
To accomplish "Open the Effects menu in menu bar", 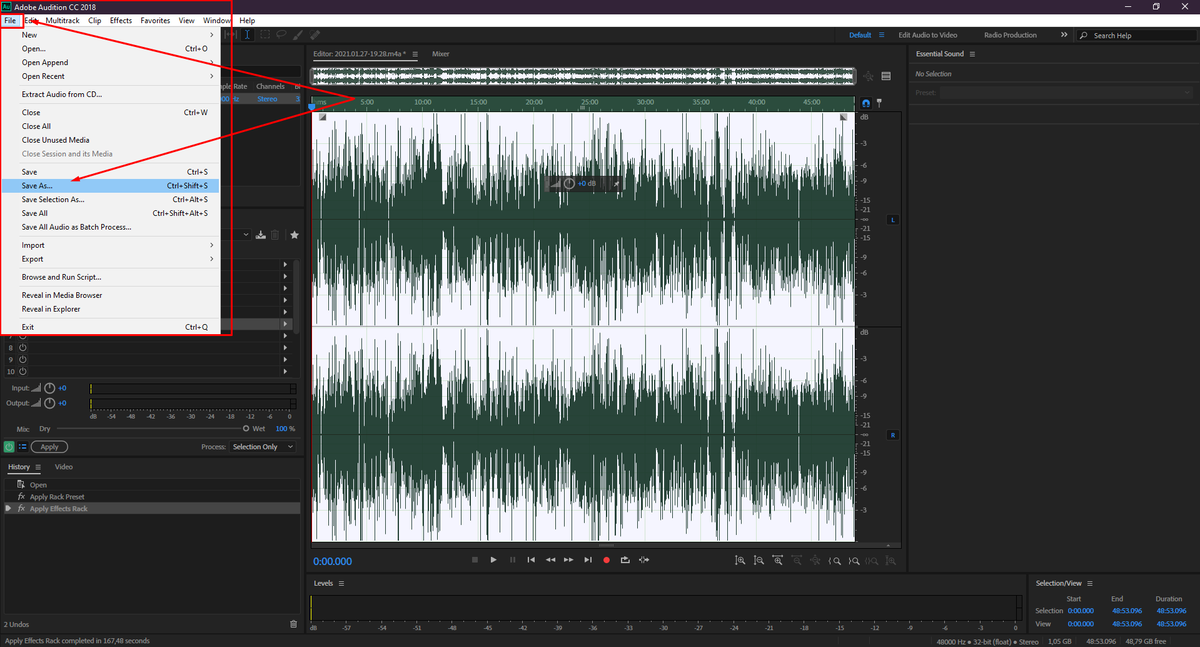I will coord(120,20).
